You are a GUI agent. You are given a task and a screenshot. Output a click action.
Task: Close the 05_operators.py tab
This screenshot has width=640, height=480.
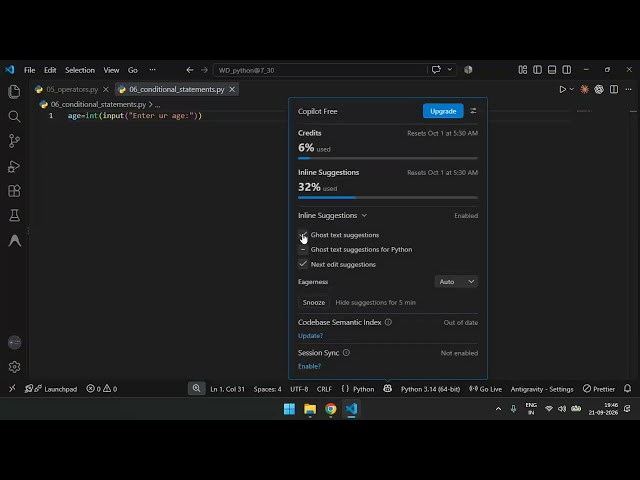click(x=106, y=89)
